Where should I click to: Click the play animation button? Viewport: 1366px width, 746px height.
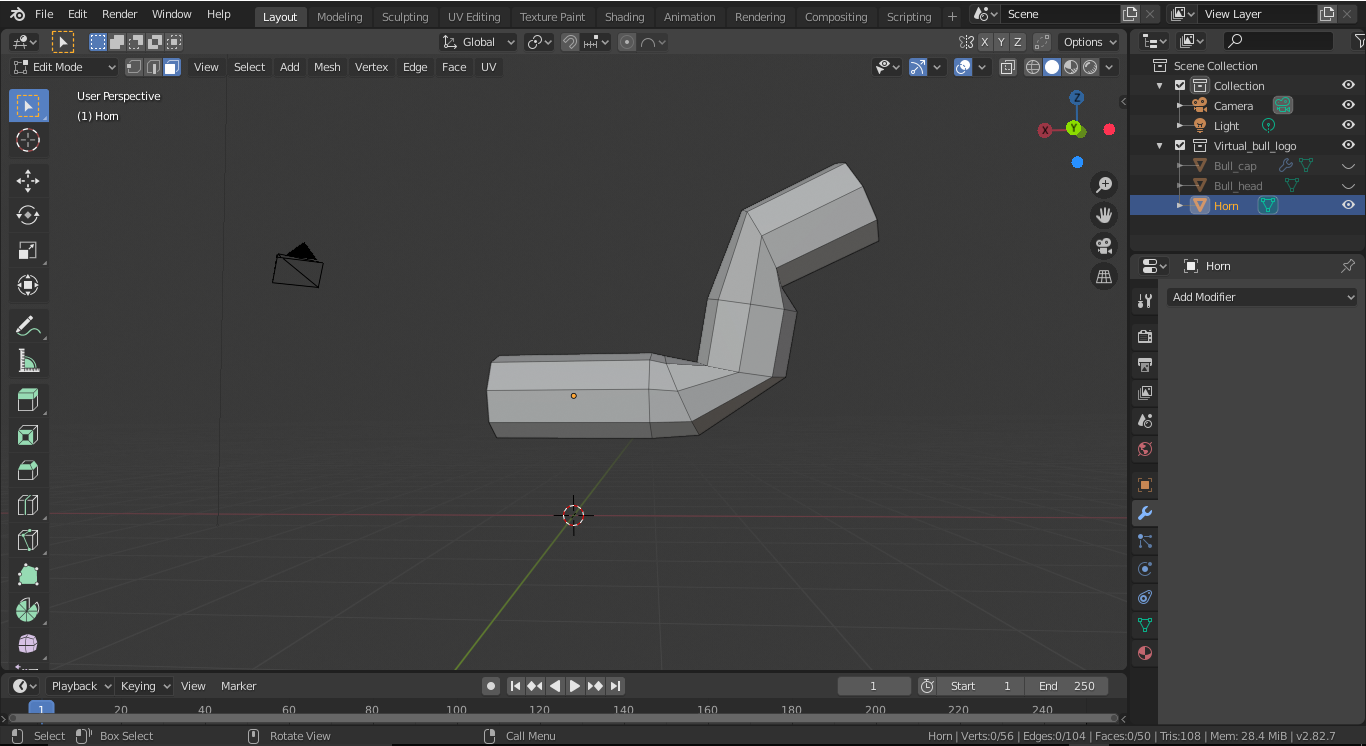[x=575, y=686]
